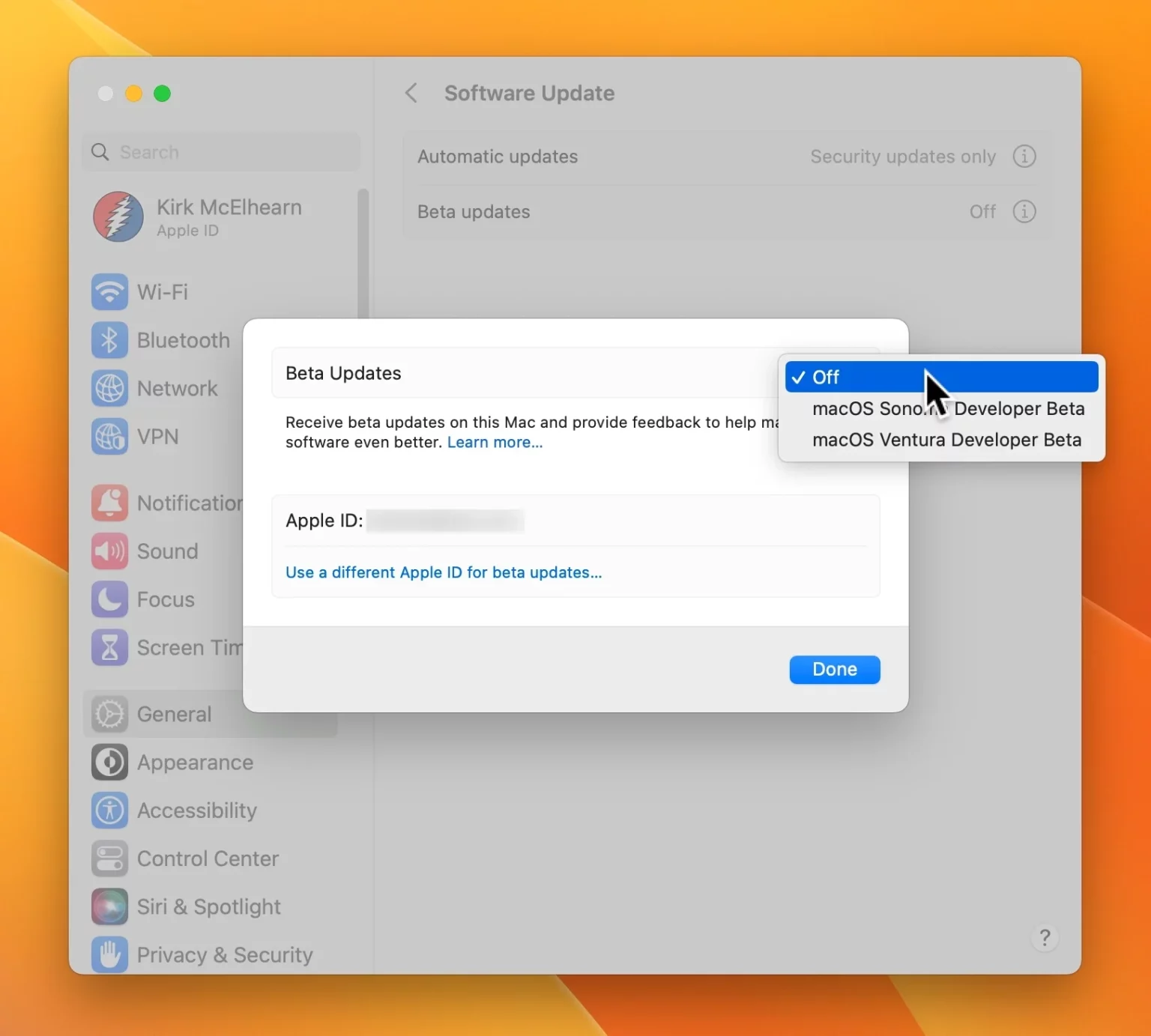Go back with the chevron arrow
1151x1036 pixels.
tap(411, 93)
